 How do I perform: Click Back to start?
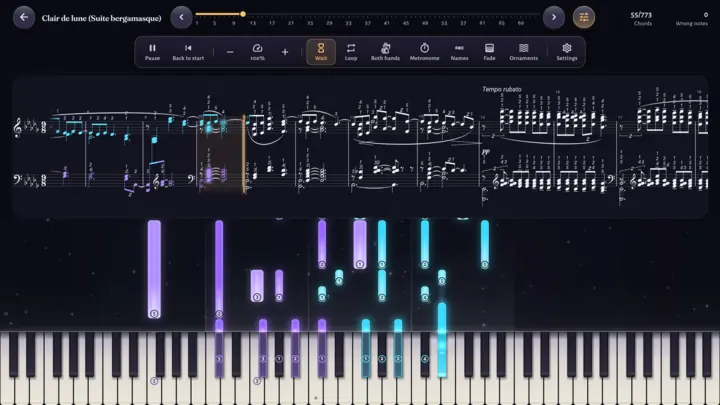pos(188,52)
